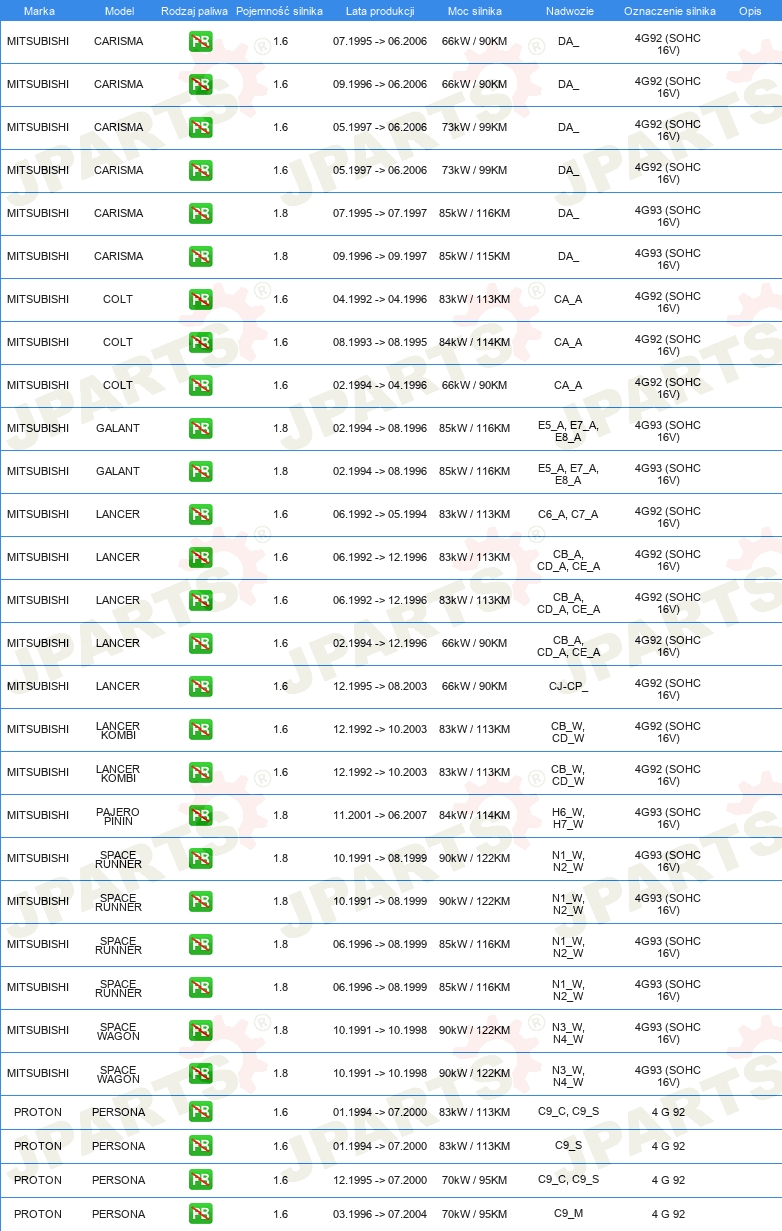Select the date cell 12.1995 -> 08.2003
This screenshot has height=1231, width=782.
(380, 687)
